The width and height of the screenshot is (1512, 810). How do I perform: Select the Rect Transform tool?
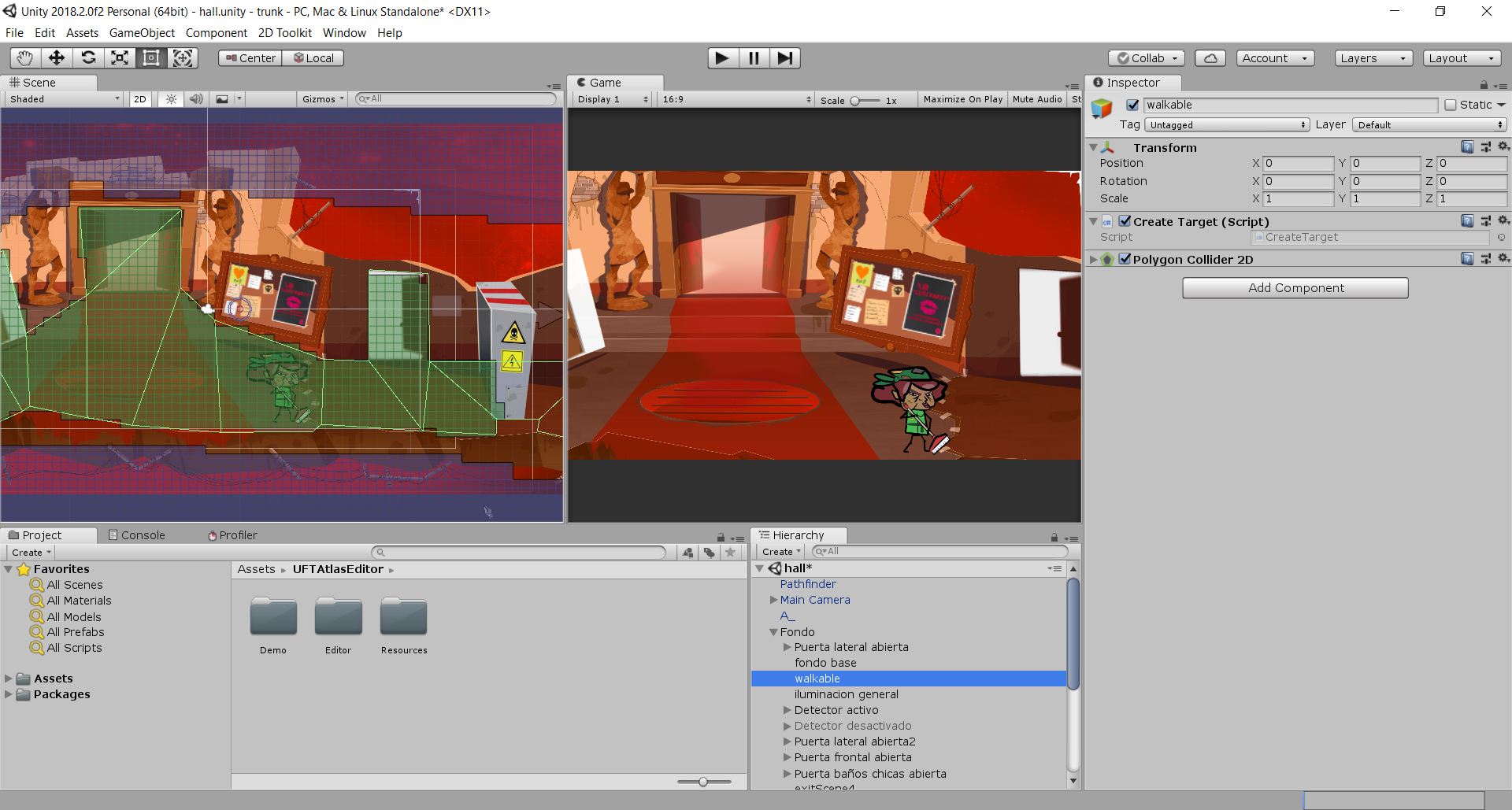[x=151, y=58]
